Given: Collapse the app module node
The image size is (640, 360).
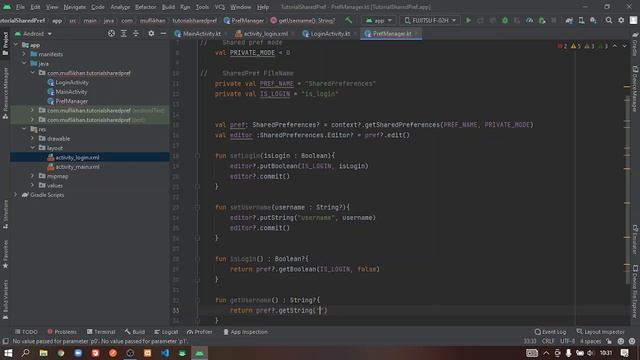Looking at the screenshot, I should point(16,45).
